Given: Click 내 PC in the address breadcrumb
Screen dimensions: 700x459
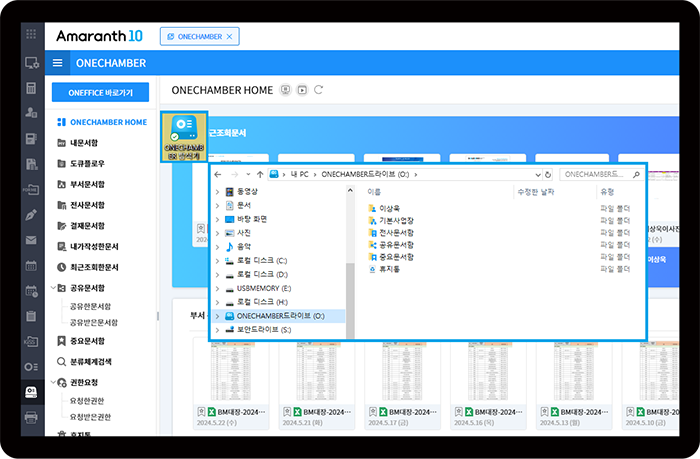Looking at the screenshot, I should click(x=300, y=175).
